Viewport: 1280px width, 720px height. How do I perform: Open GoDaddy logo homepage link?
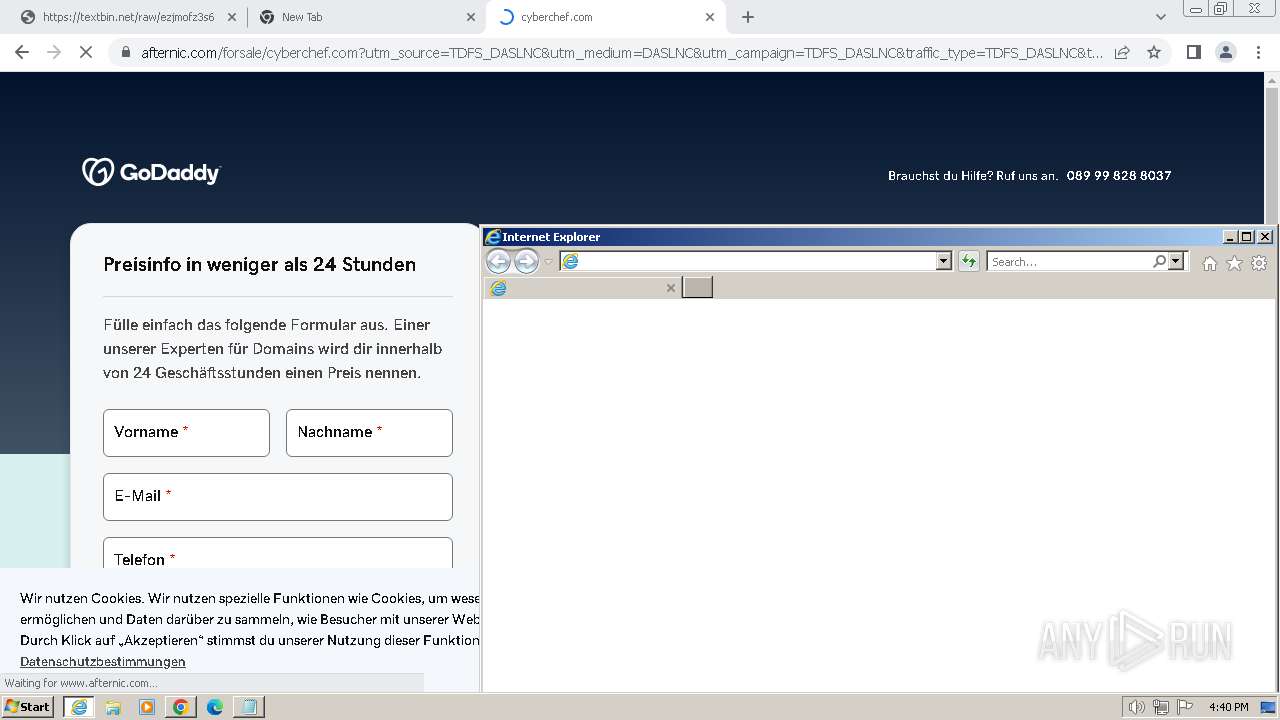(151, 172)
